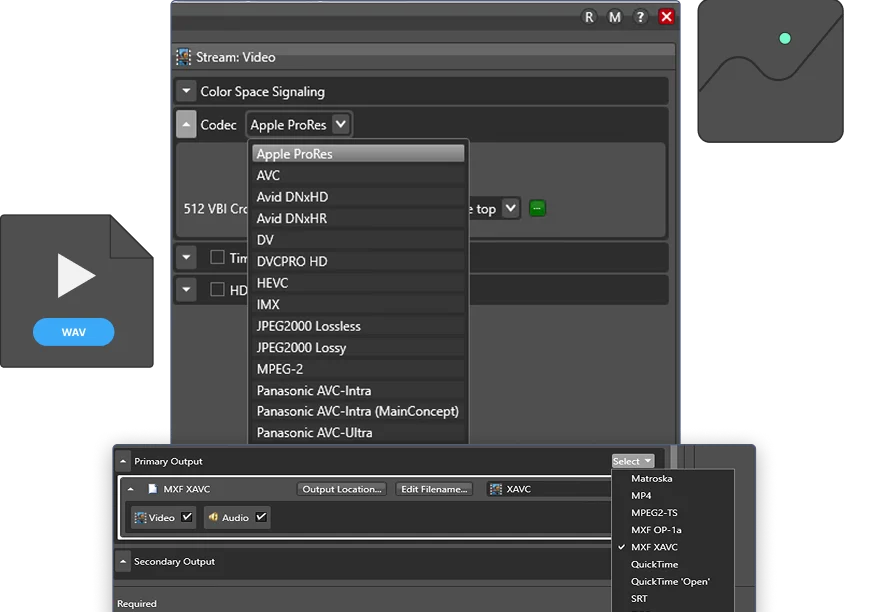Click the M round button in title bar
This screenshot has width=877, height=612.
pos(615,17)
